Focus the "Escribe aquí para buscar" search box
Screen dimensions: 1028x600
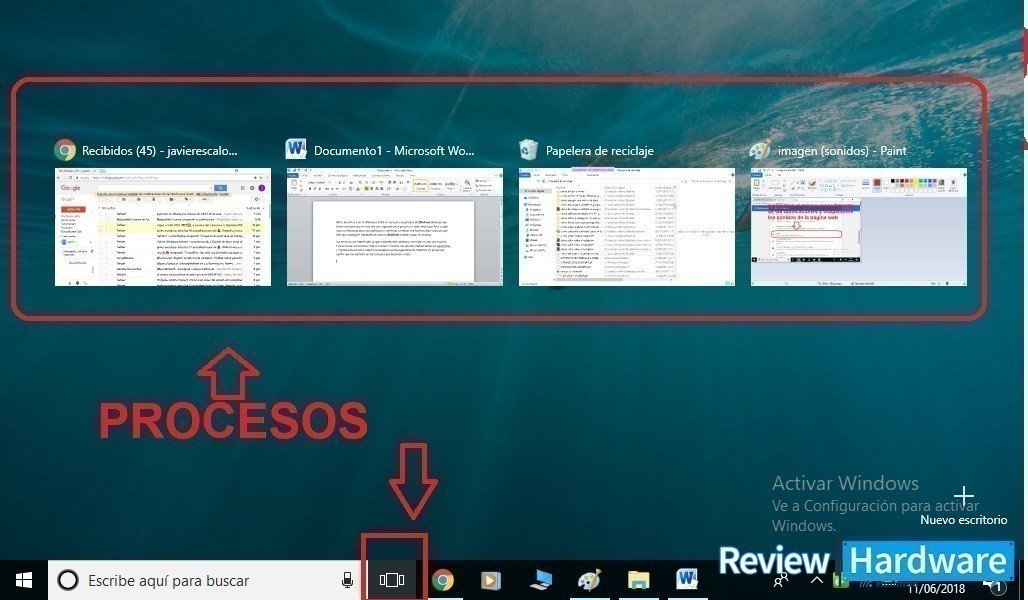(x=205, y=580)
